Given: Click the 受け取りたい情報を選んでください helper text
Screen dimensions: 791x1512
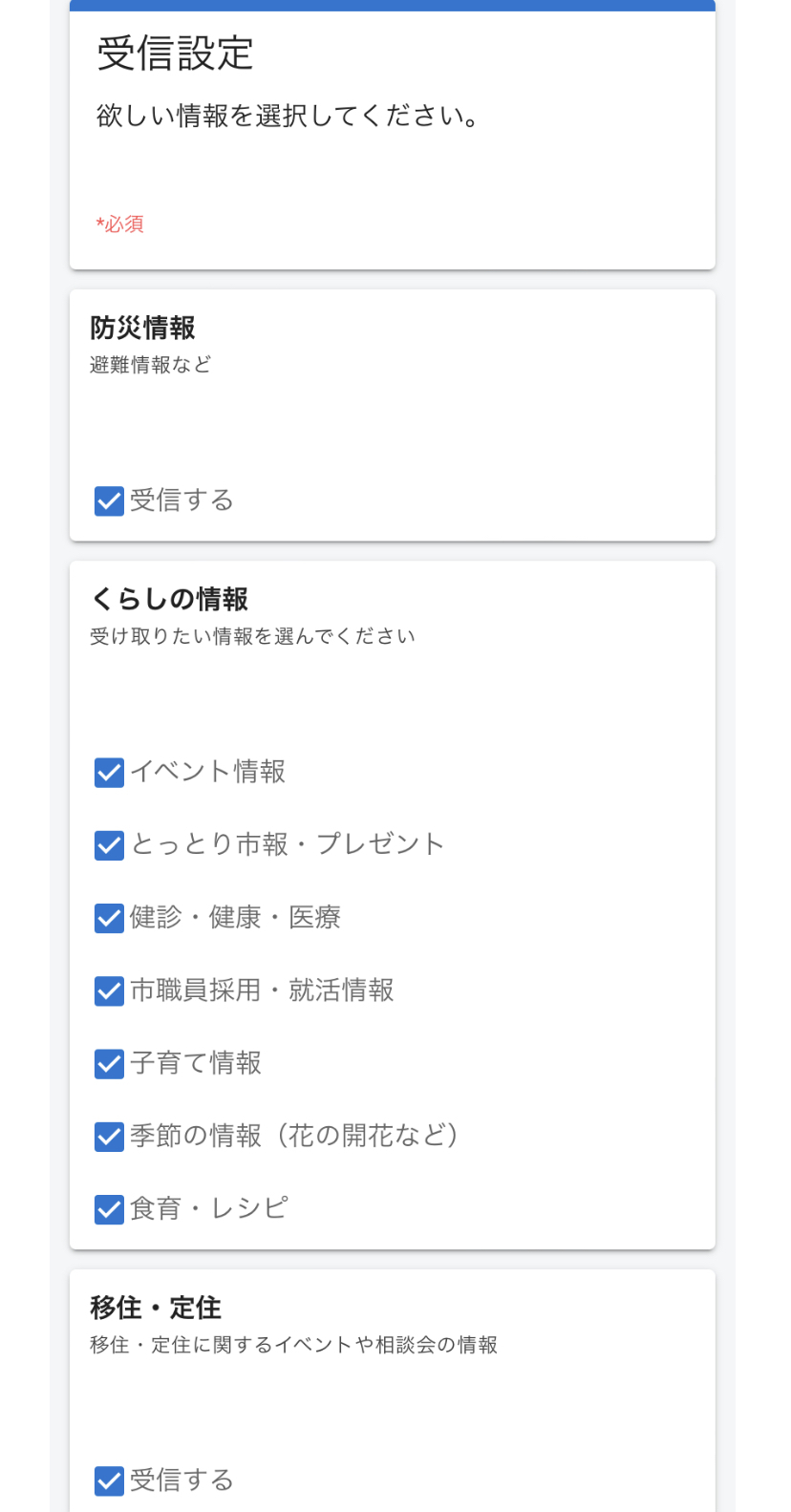Looking at the screenshot, I should pos(251,635).
